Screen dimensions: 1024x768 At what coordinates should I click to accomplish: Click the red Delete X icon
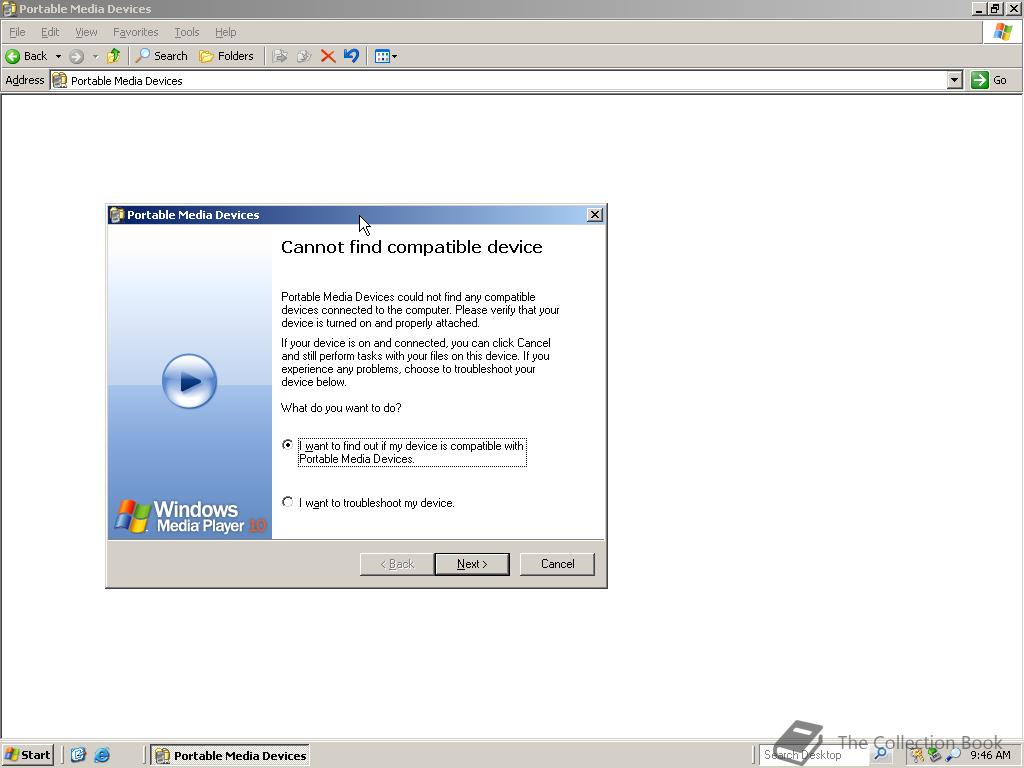(328, 56)
